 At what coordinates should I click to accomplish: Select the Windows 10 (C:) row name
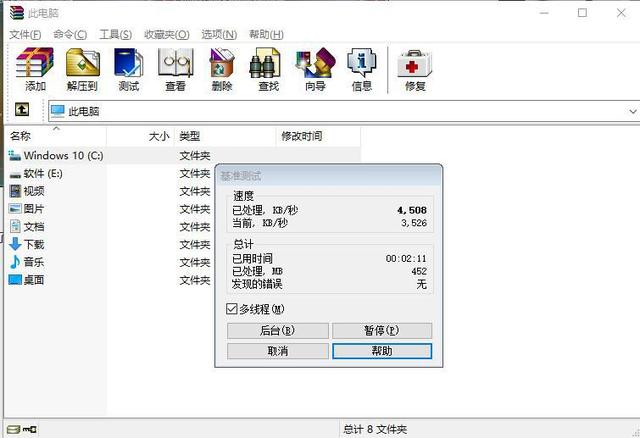63,156
